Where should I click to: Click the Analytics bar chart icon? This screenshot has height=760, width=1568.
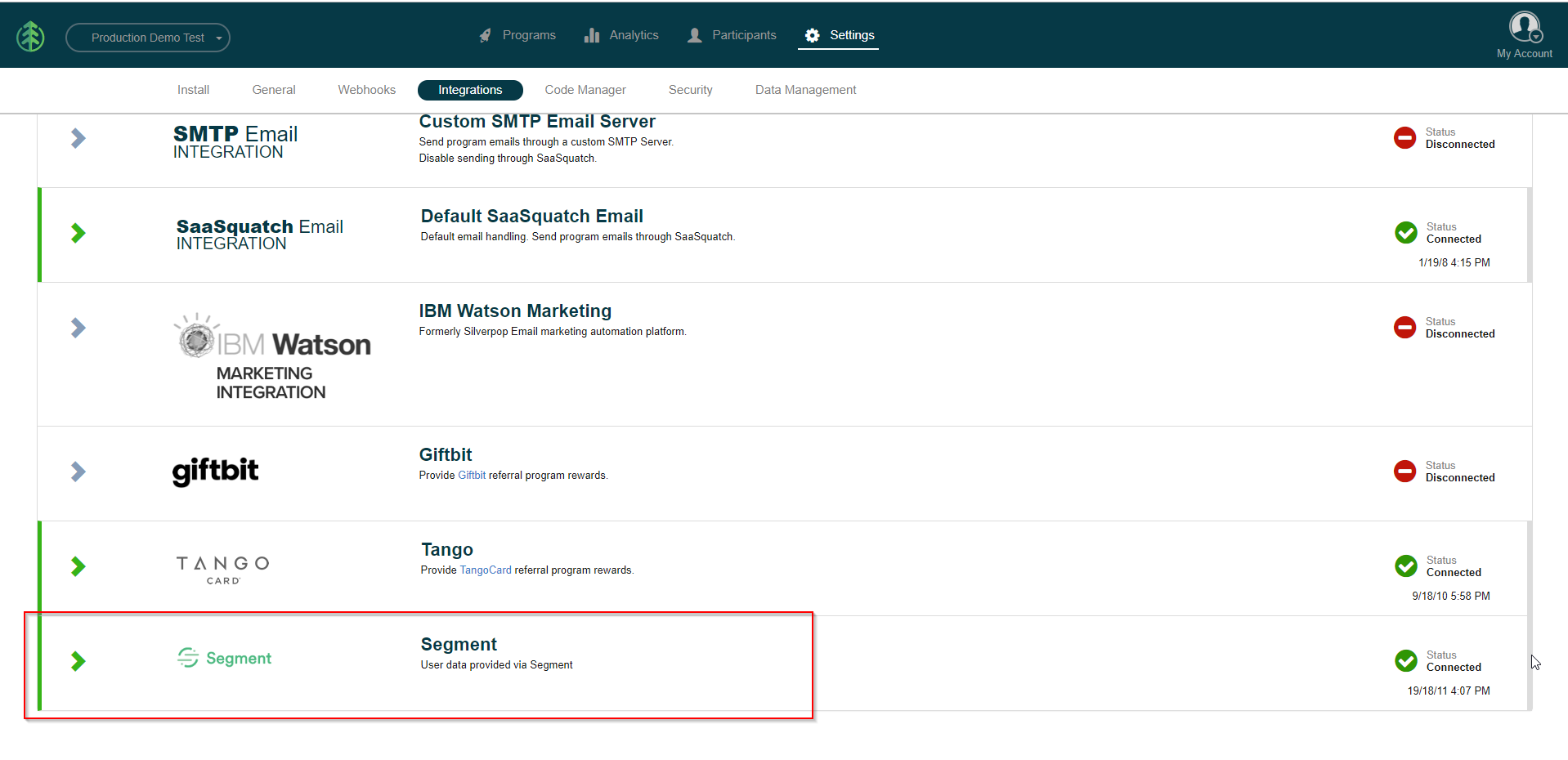[592, 35]
